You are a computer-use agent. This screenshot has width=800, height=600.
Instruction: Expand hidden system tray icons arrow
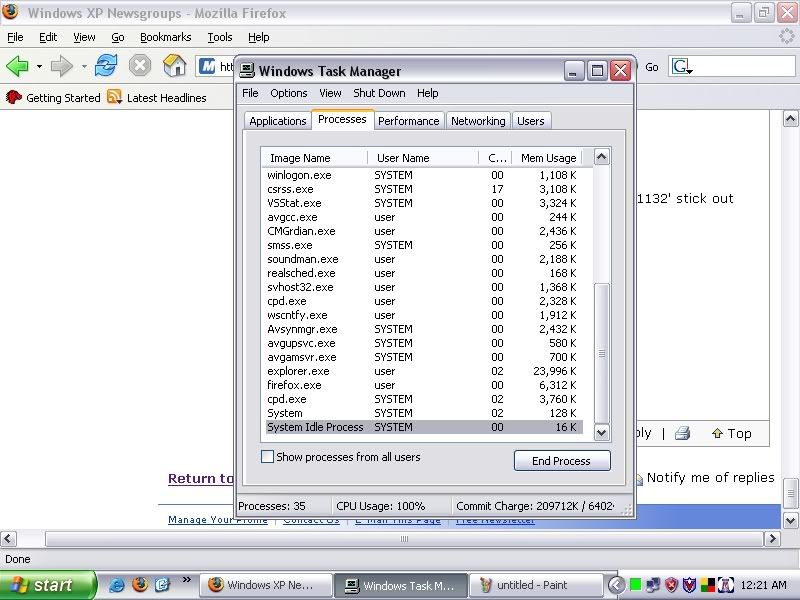click(x=617, y=585)
